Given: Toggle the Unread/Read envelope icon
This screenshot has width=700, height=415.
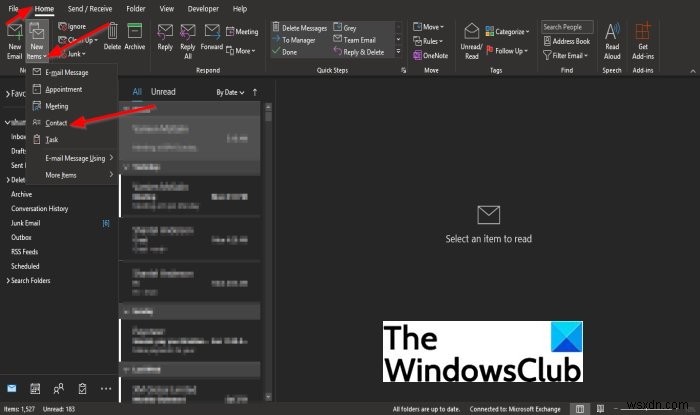Looking at the screenshot, I should [471, 31].
